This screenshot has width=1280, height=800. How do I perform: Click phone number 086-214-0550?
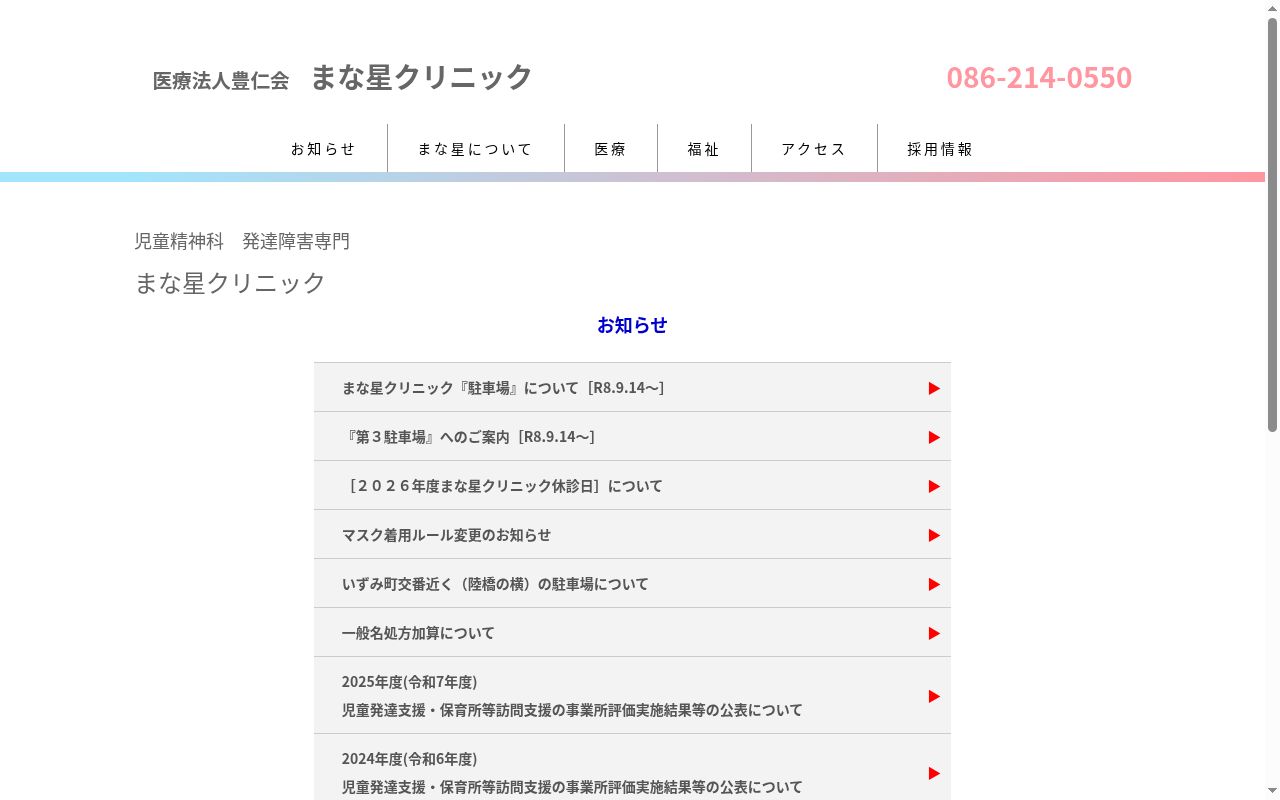tap(1039, 77)
